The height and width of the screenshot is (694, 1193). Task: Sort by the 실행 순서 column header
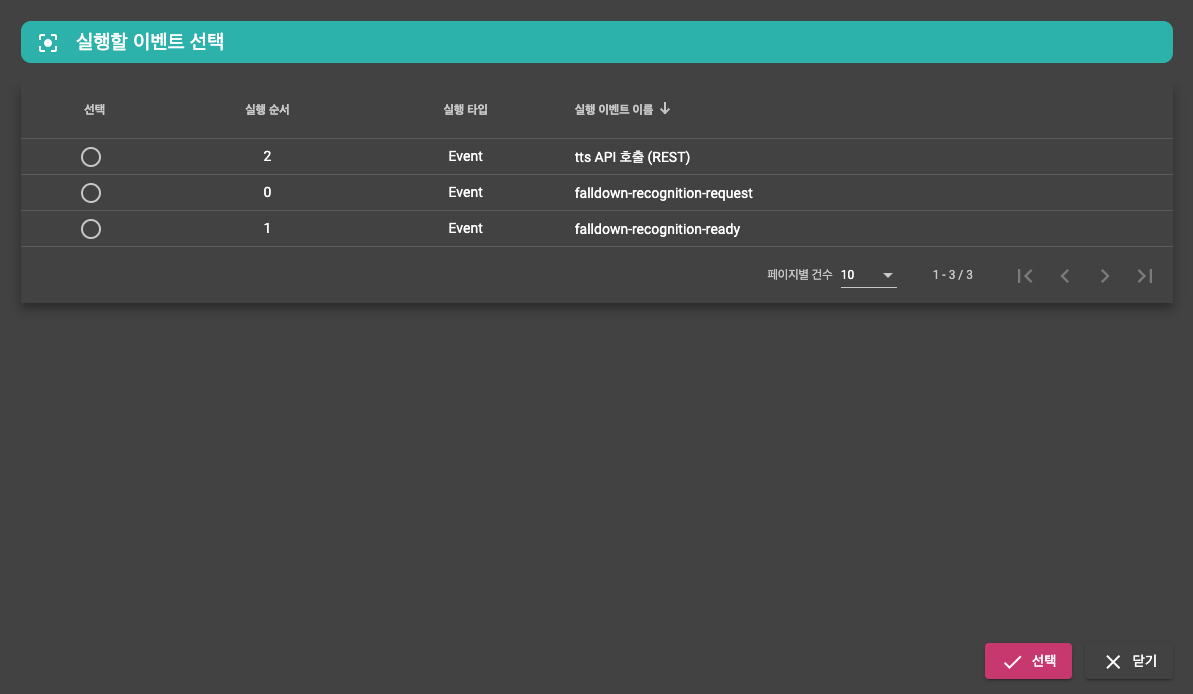267,110
